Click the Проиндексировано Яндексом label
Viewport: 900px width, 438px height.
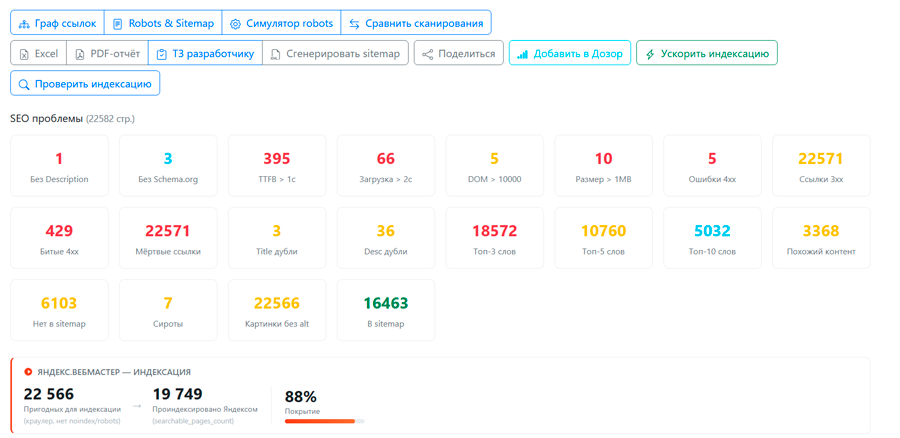205,409
